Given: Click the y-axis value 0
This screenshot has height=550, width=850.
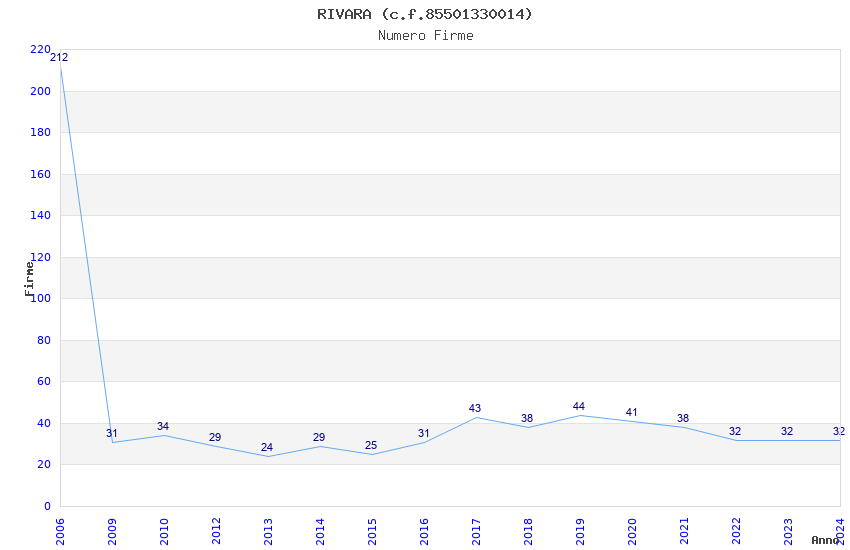Looking at the screenshot, I should click(48, 506).
